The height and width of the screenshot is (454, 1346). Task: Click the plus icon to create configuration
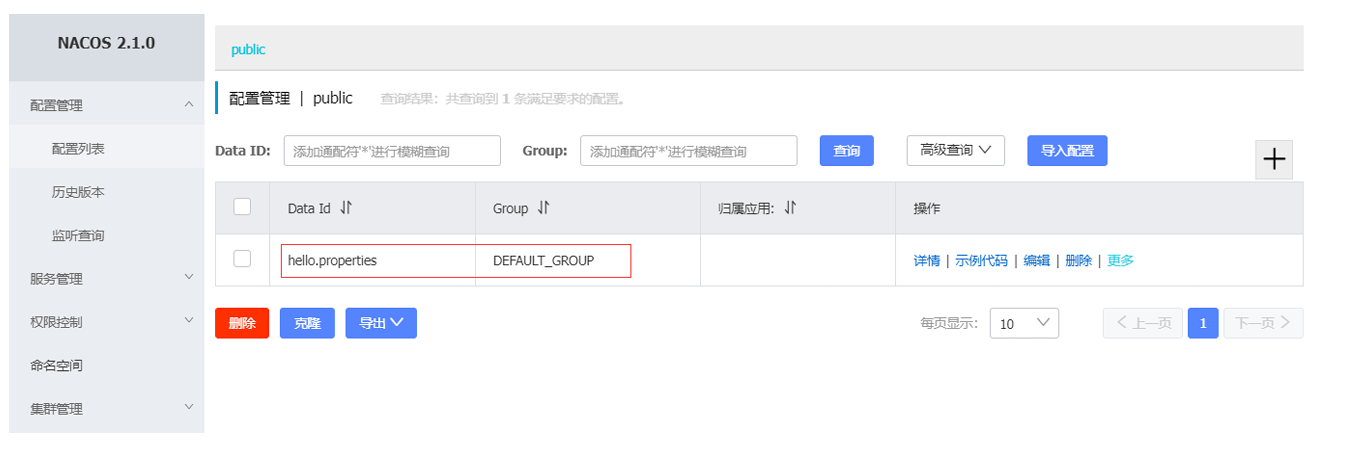point(1274,160)
